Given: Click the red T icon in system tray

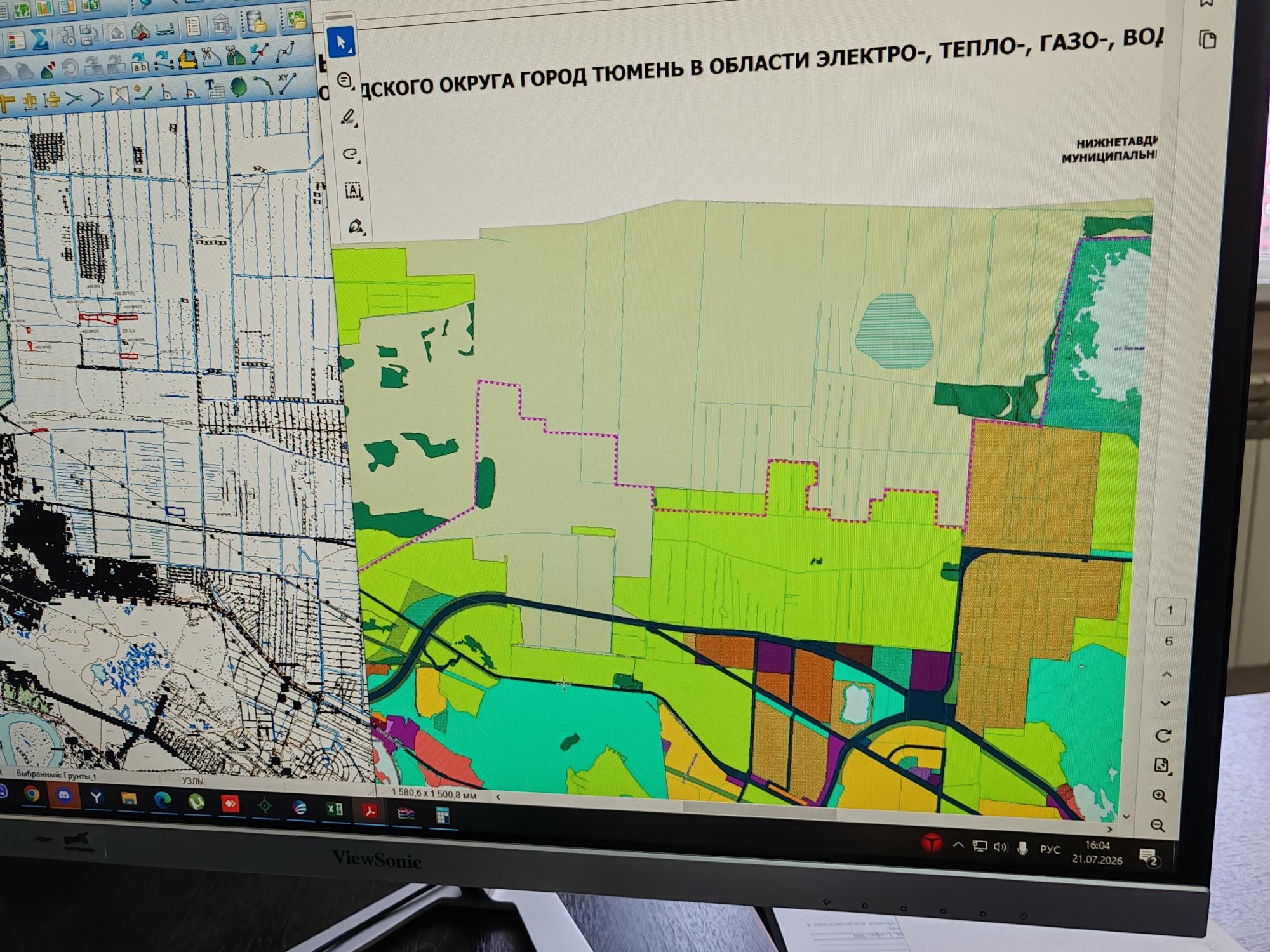Looking at the screenshot, I should (x=932, y=844).
